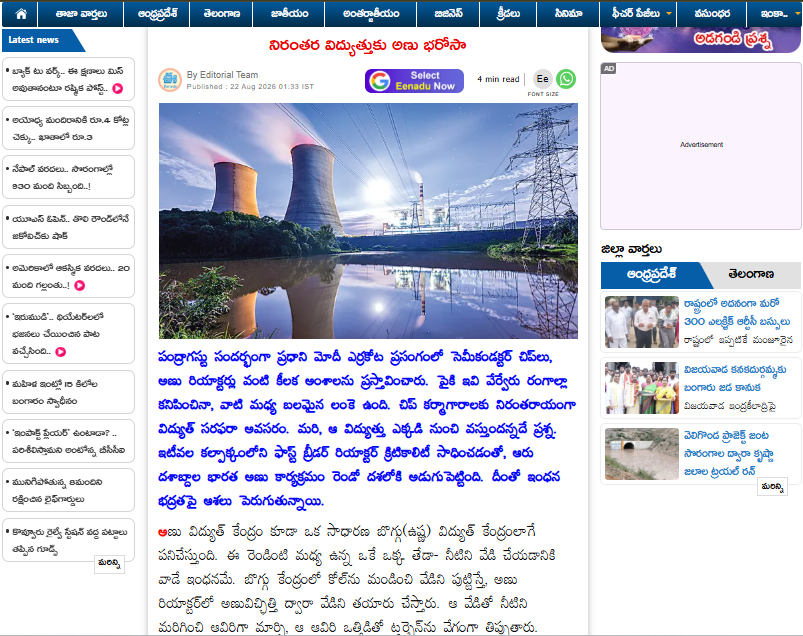
Task: Click the Editorial Team avatar icon
Action: click(x=170, y=80)
